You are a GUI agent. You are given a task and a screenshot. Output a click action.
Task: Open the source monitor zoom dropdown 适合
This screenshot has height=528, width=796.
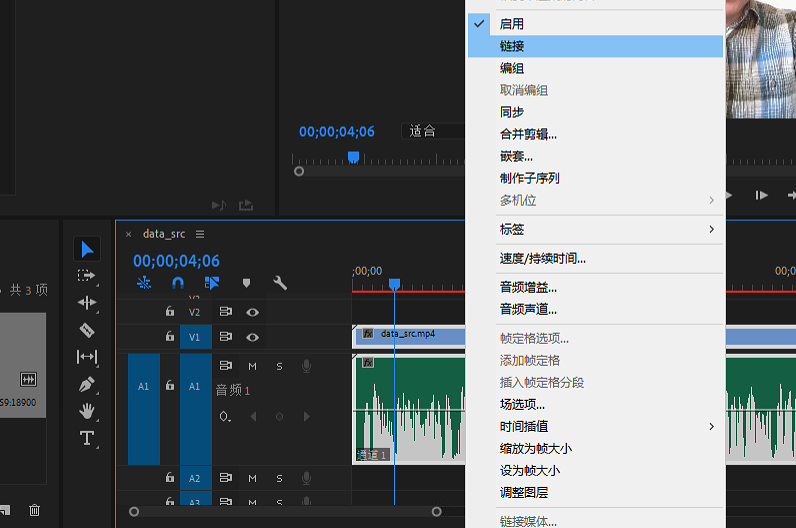point(433,131)
